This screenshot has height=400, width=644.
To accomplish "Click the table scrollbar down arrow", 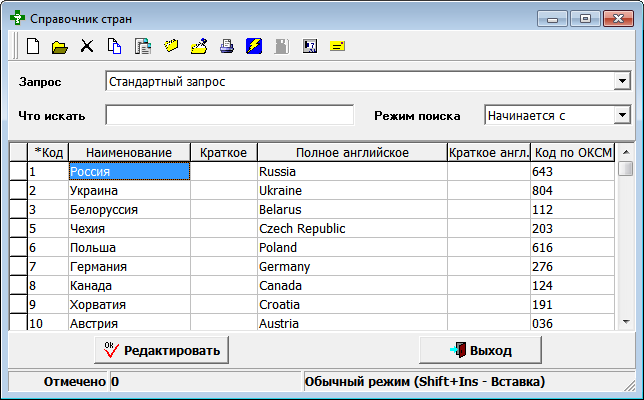I will click(x=625, y=321).
